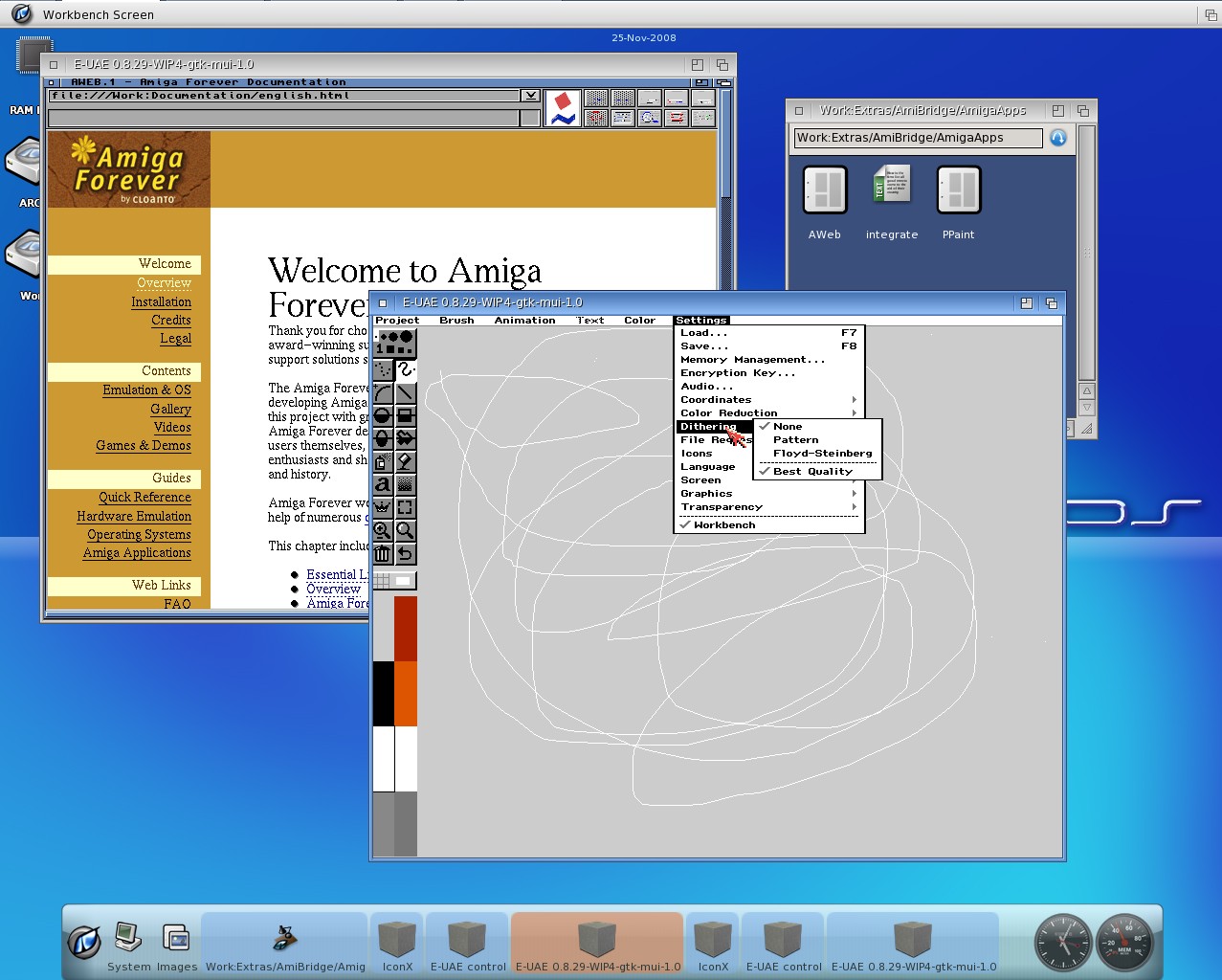Select the grid pattern tool
Viewport: 1222px width, 980px height.
pos(406,484)
